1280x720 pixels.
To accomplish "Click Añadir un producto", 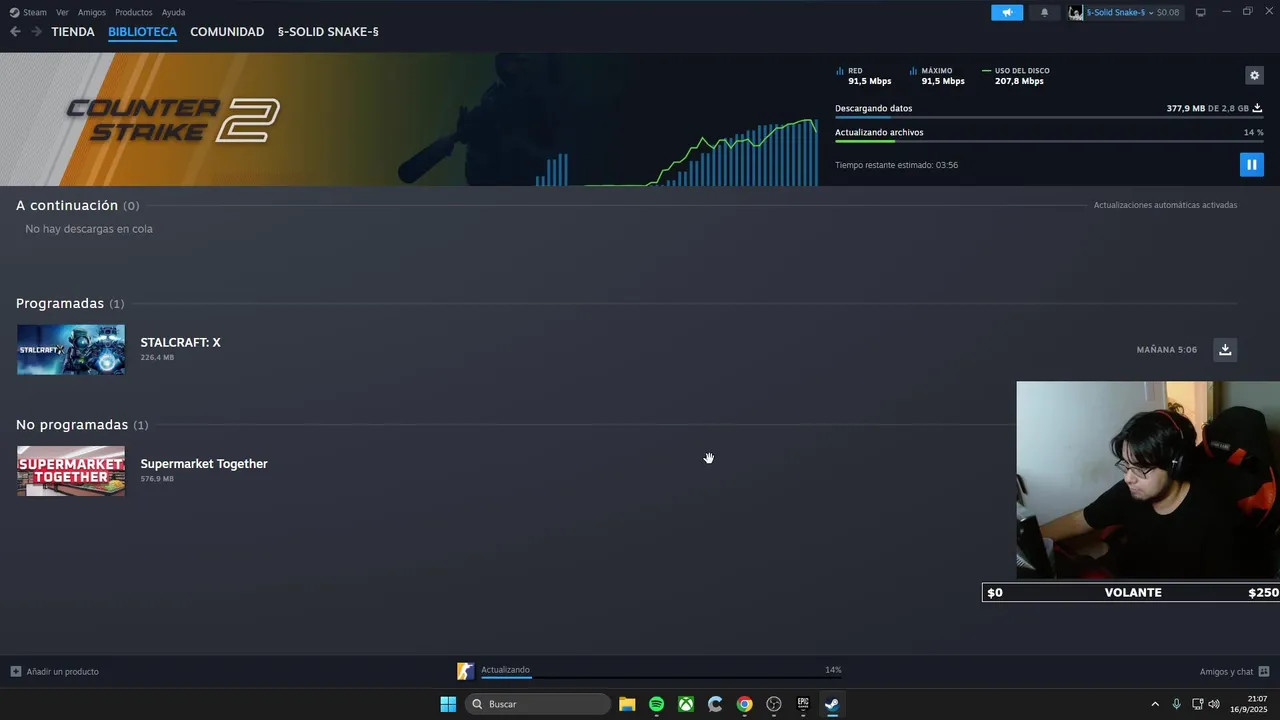I will tap(62, 671).
